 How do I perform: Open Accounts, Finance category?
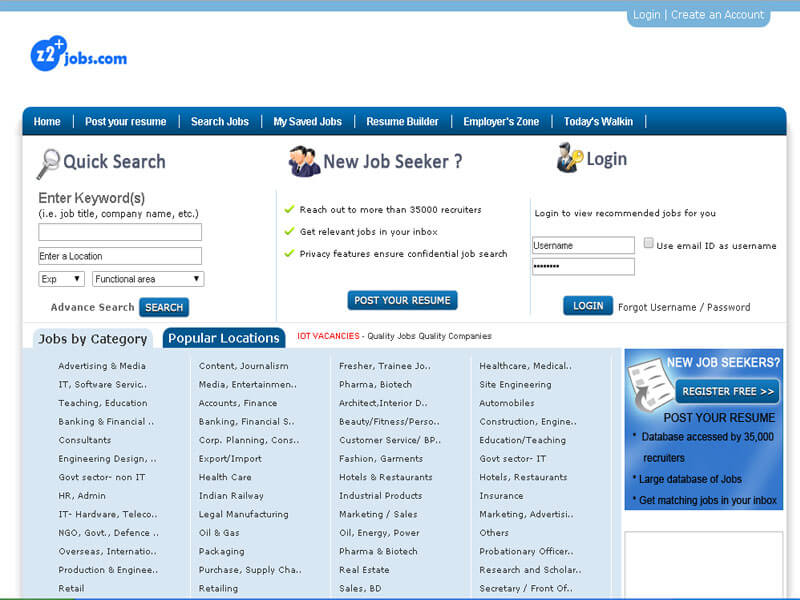click(x=238, y=403)
